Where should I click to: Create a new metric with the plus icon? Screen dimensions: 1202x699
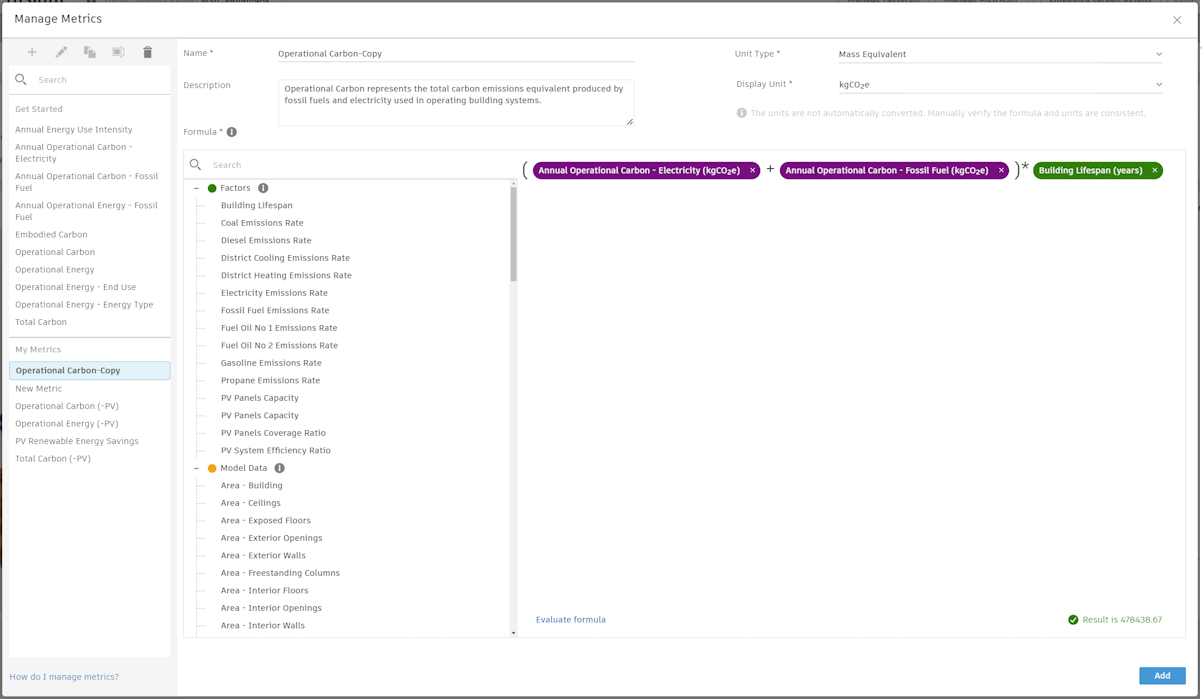[x=31, y=51]
